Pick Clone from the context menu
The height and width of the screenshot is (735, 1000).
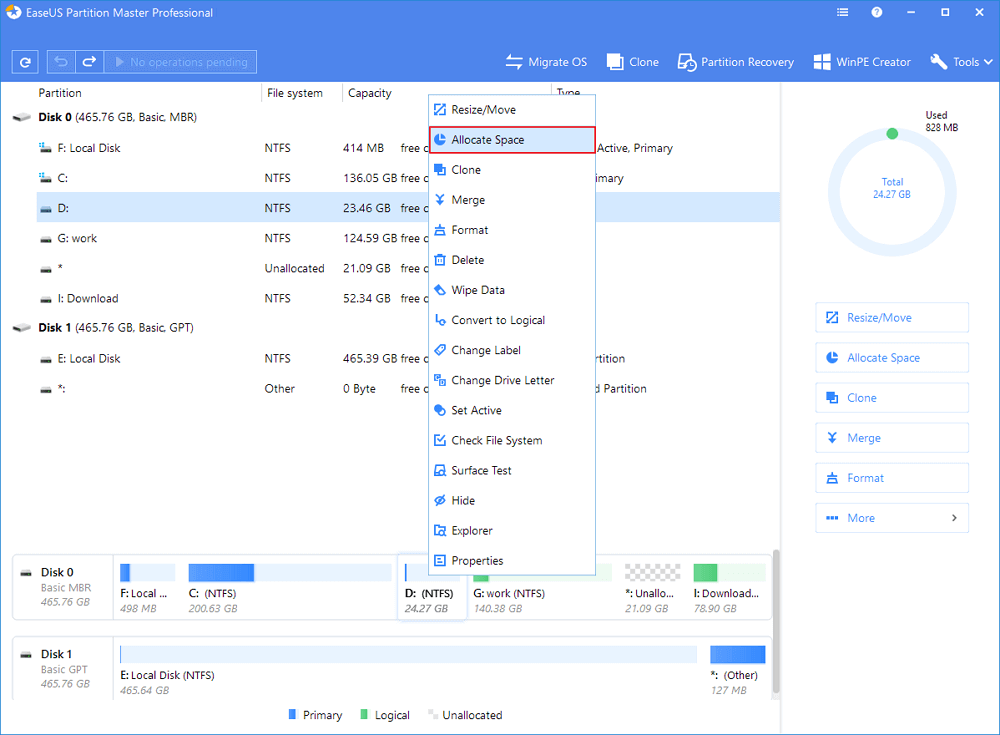tap(512, 170)
